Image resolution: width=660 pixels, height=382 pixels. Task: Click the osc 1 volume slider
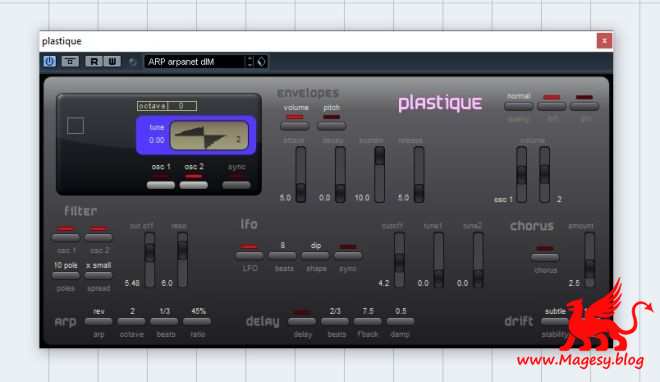522,174
